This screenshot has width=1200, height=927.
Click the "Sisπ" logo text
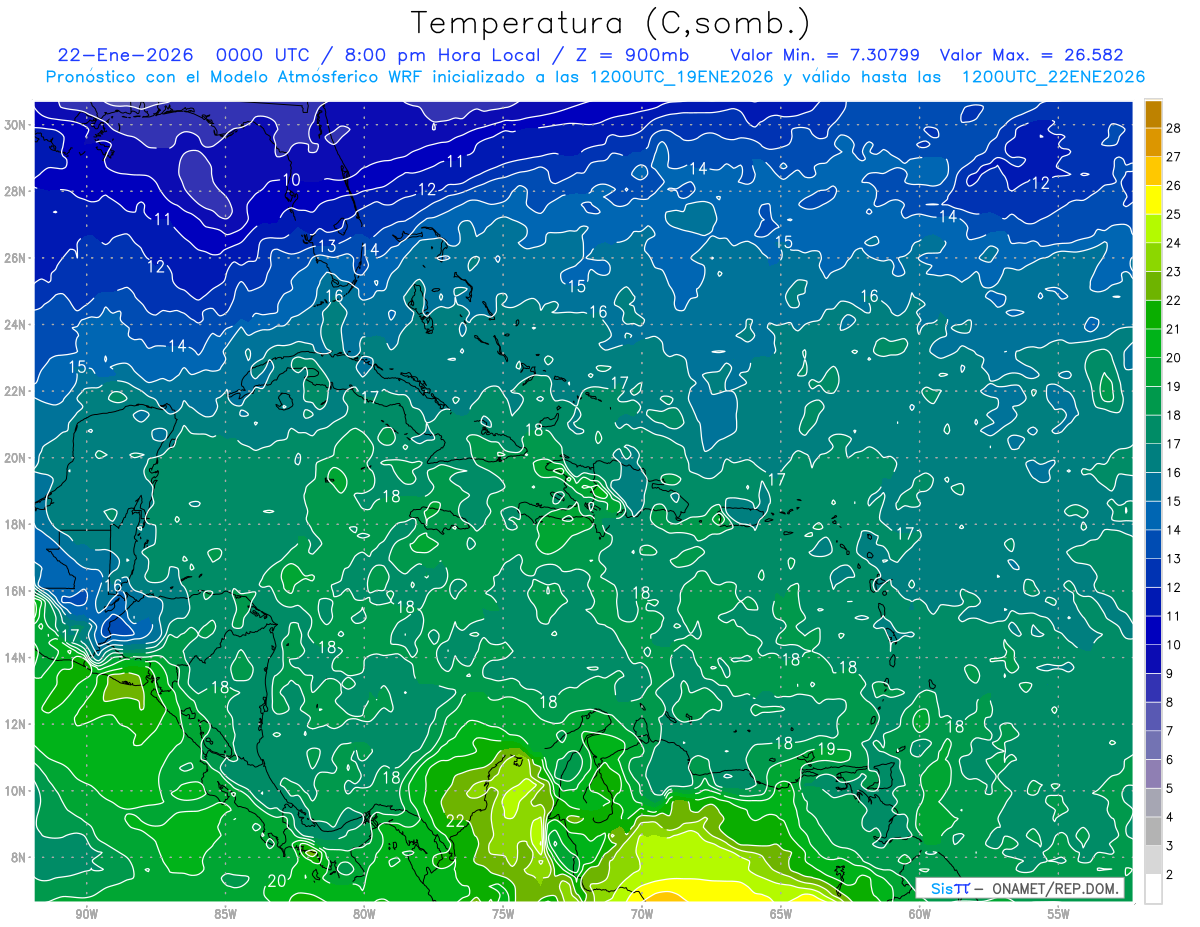(x=950, y=889)
